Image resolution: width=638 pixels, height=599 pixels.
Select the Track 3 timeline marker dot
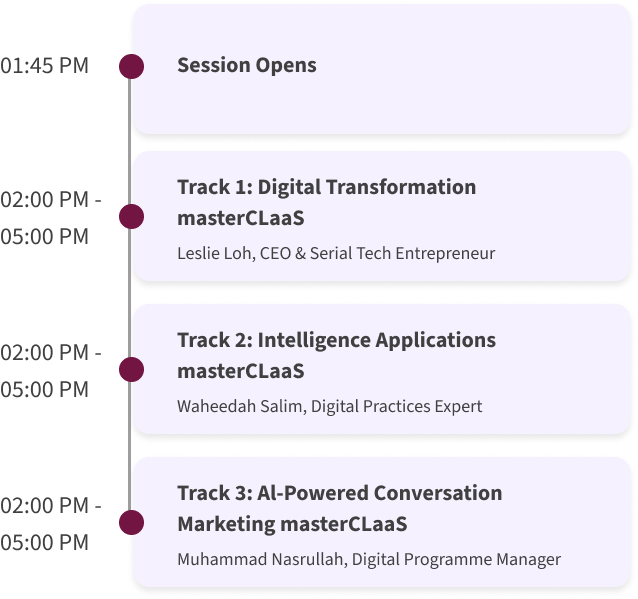tap(131, 522)
